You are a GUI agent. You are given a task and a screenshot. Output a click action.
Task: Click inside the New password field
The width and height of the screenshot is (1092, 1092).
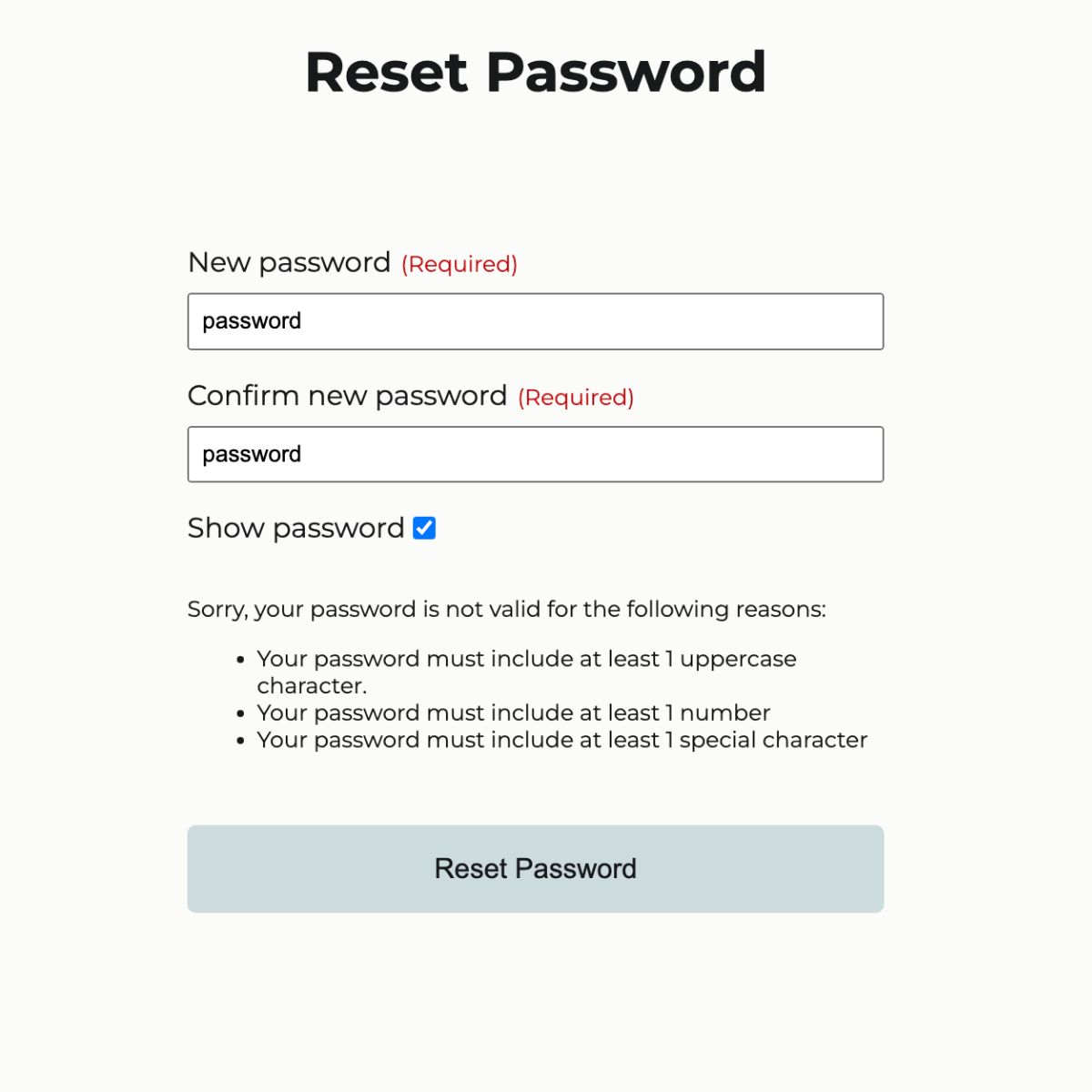(535, 321)
